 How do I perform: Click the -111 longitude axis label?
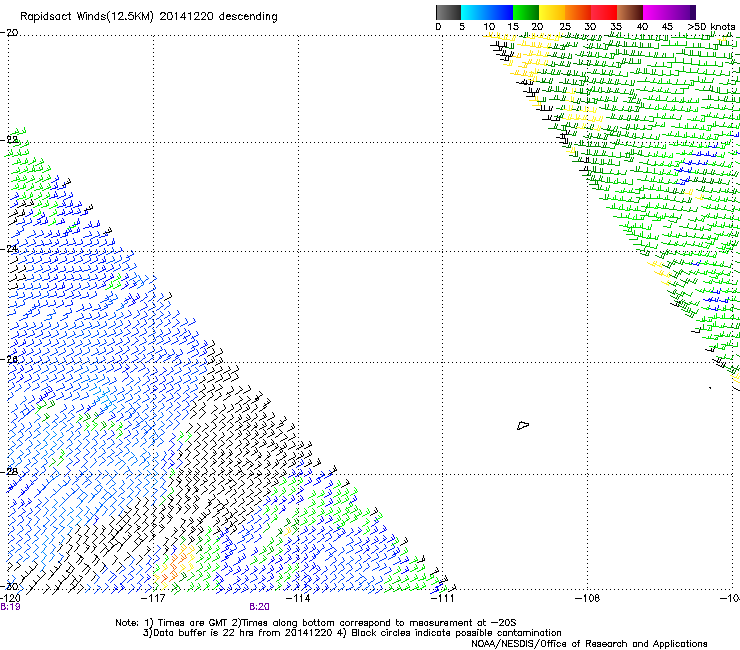pos(443,598)
